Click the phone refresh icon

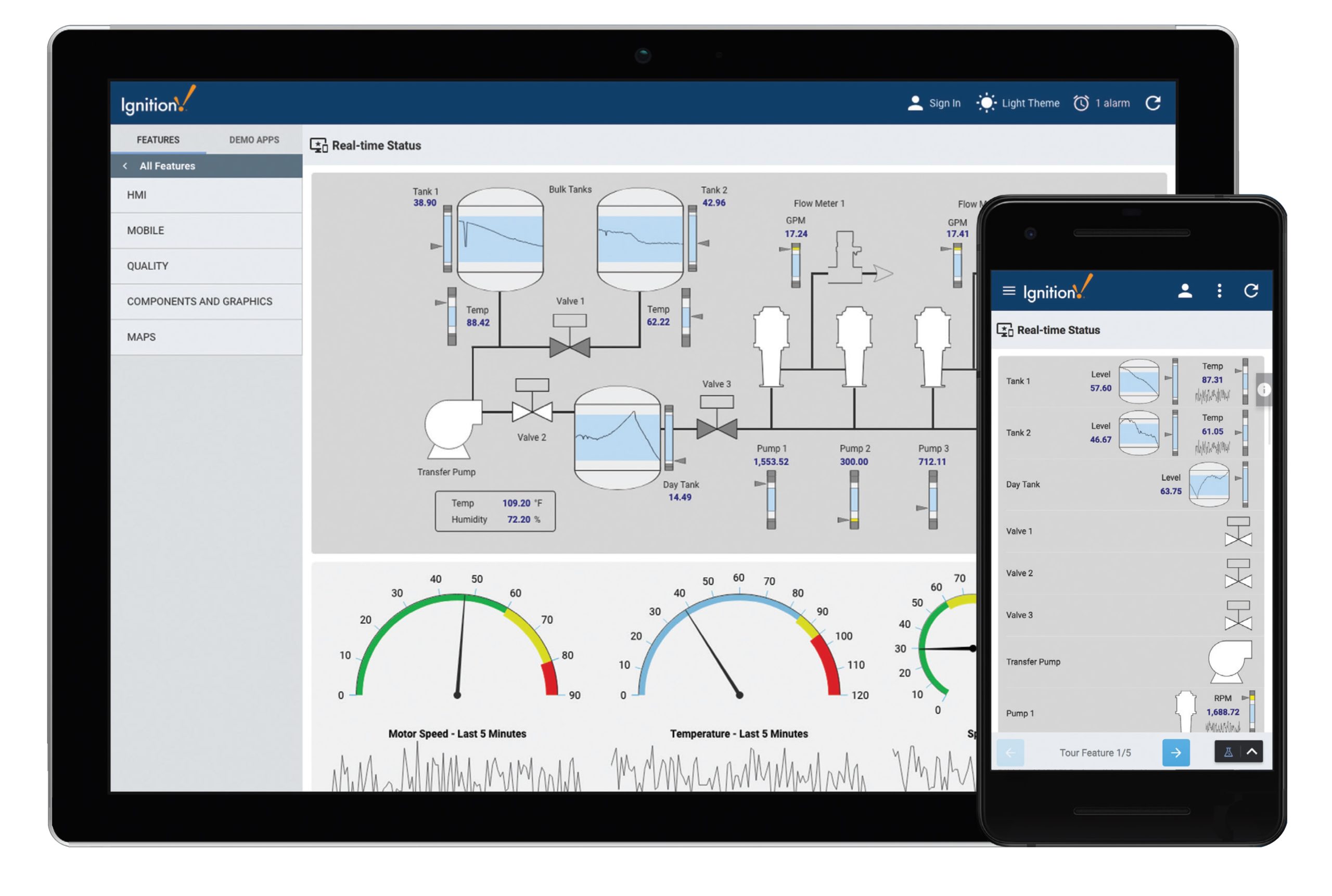click(x=1250, y=291)
